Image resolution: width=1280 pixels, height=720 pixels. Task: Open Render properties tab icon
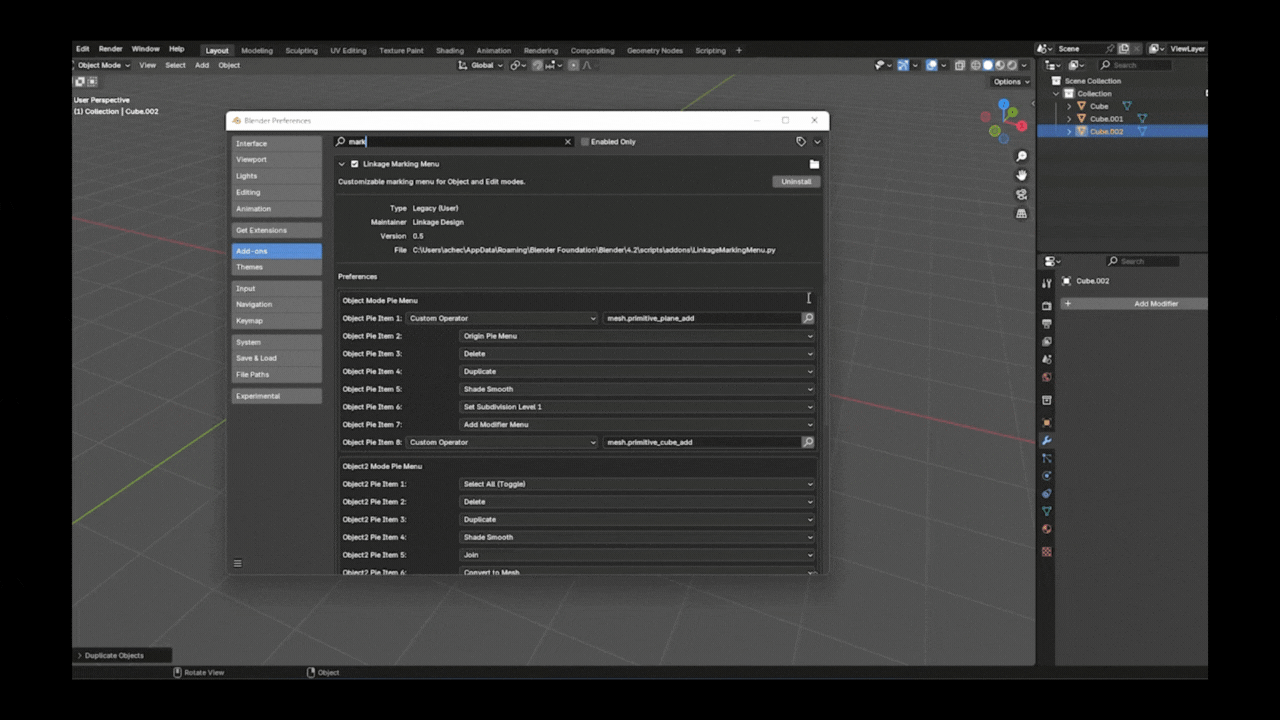[1047, 306]
